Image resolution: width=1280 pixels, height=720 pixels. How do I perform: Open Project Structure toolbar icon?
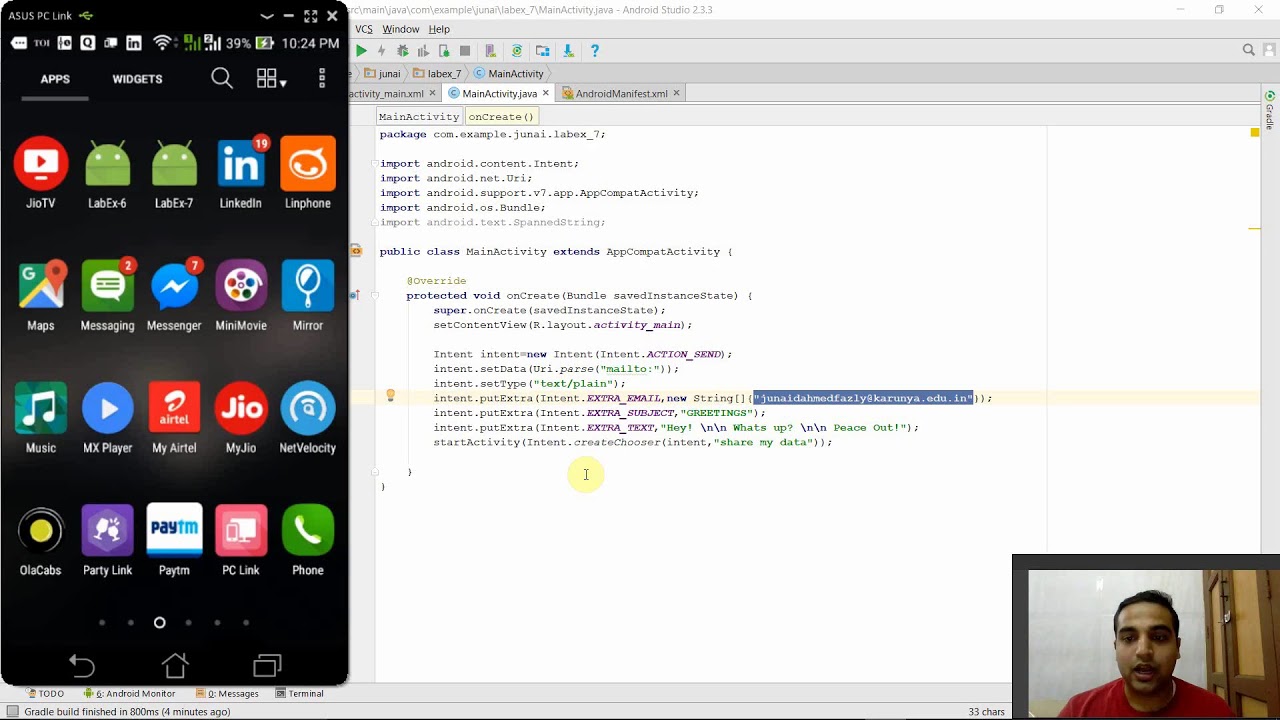(x=543, y=51)
